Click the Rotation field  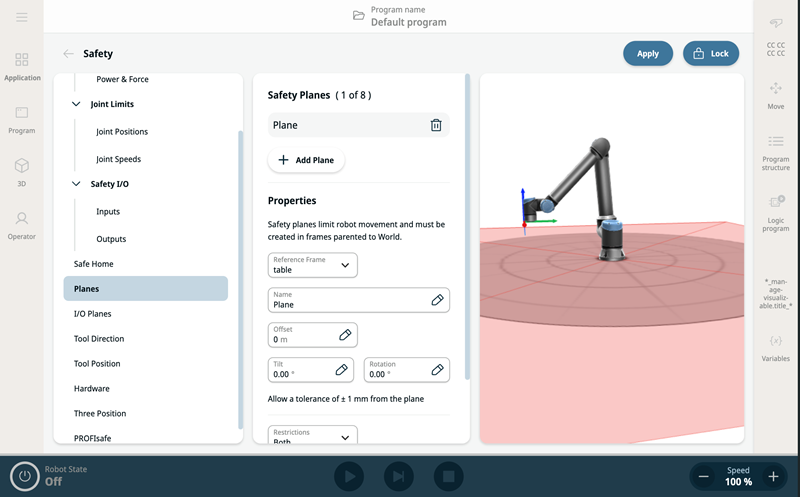(x=406, y=369)
